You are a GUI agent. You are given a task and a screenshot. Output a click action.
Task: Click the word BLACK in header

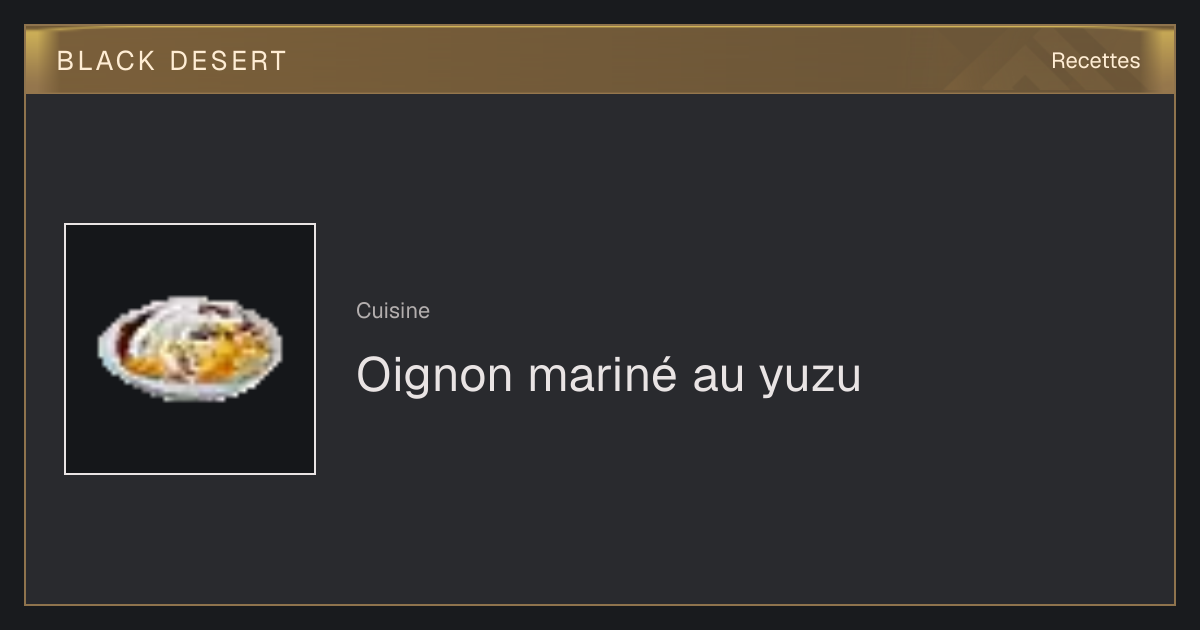pos(106,61)
